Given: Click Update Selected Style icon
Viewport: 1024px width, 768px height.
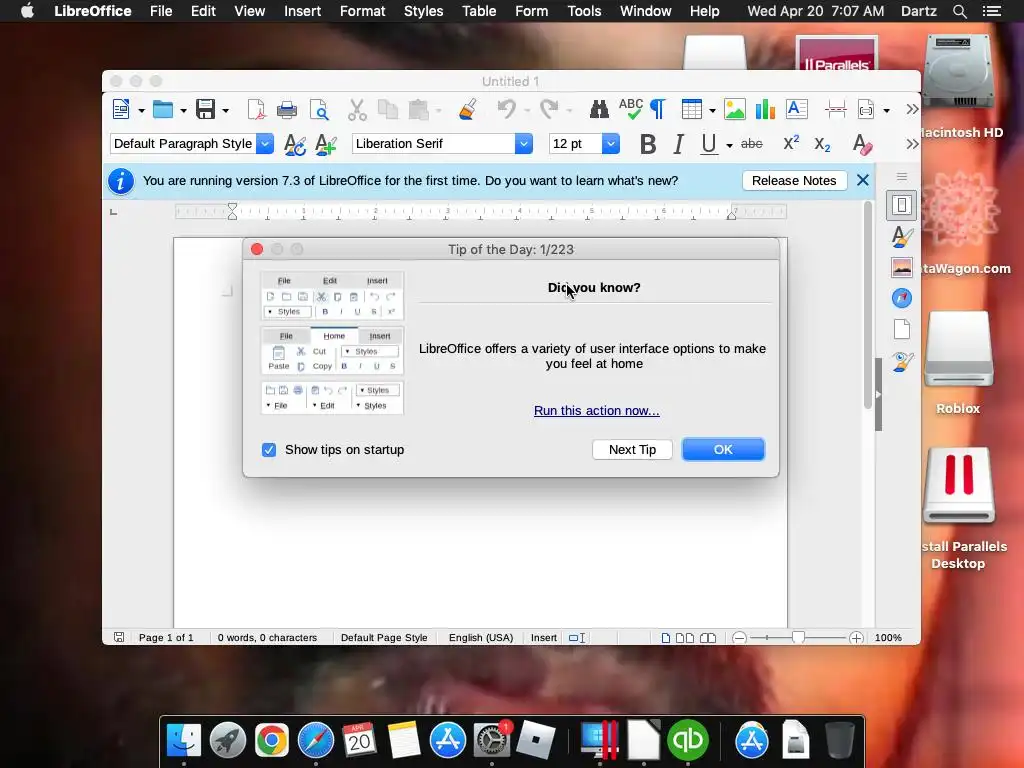Looking at the screenshot, I should tap(295, 144).
